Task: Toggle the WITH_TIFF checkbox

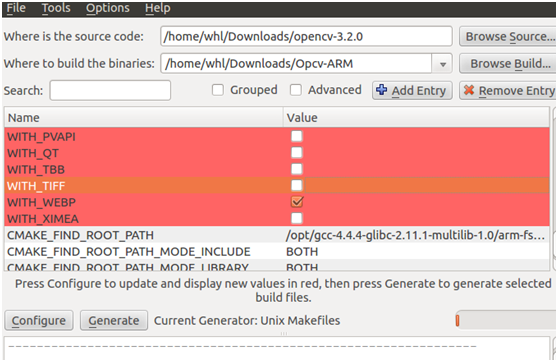Action: click(297, 185)
